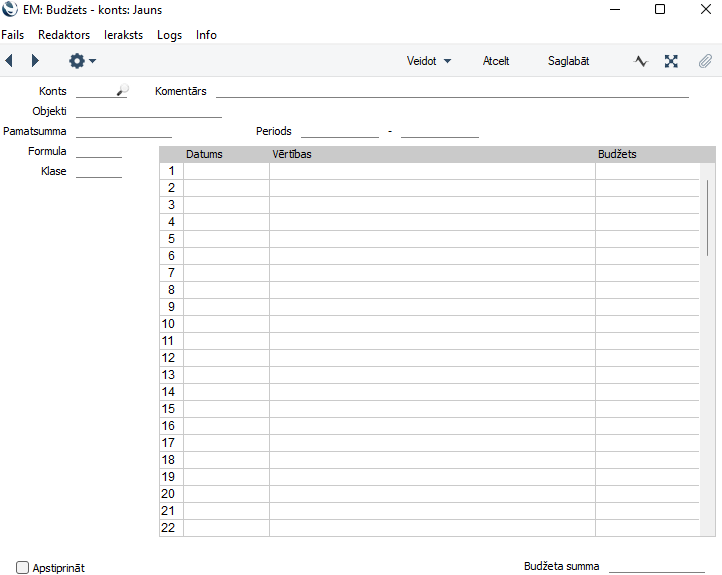
Task: Click the expand window icon
Action: point(672,61)
